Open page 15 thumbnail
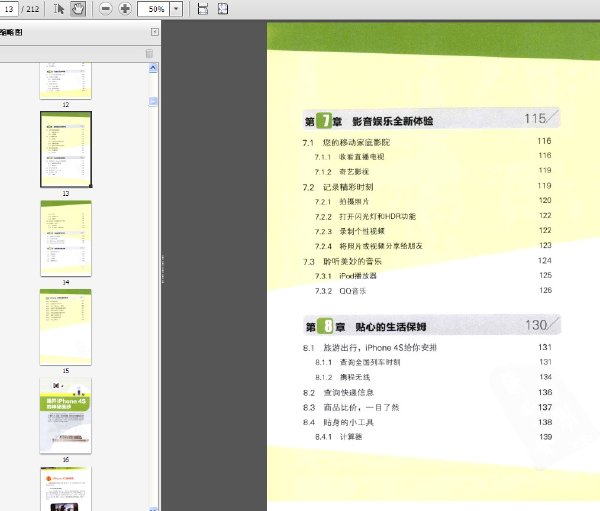 click(x=66, y=327)
